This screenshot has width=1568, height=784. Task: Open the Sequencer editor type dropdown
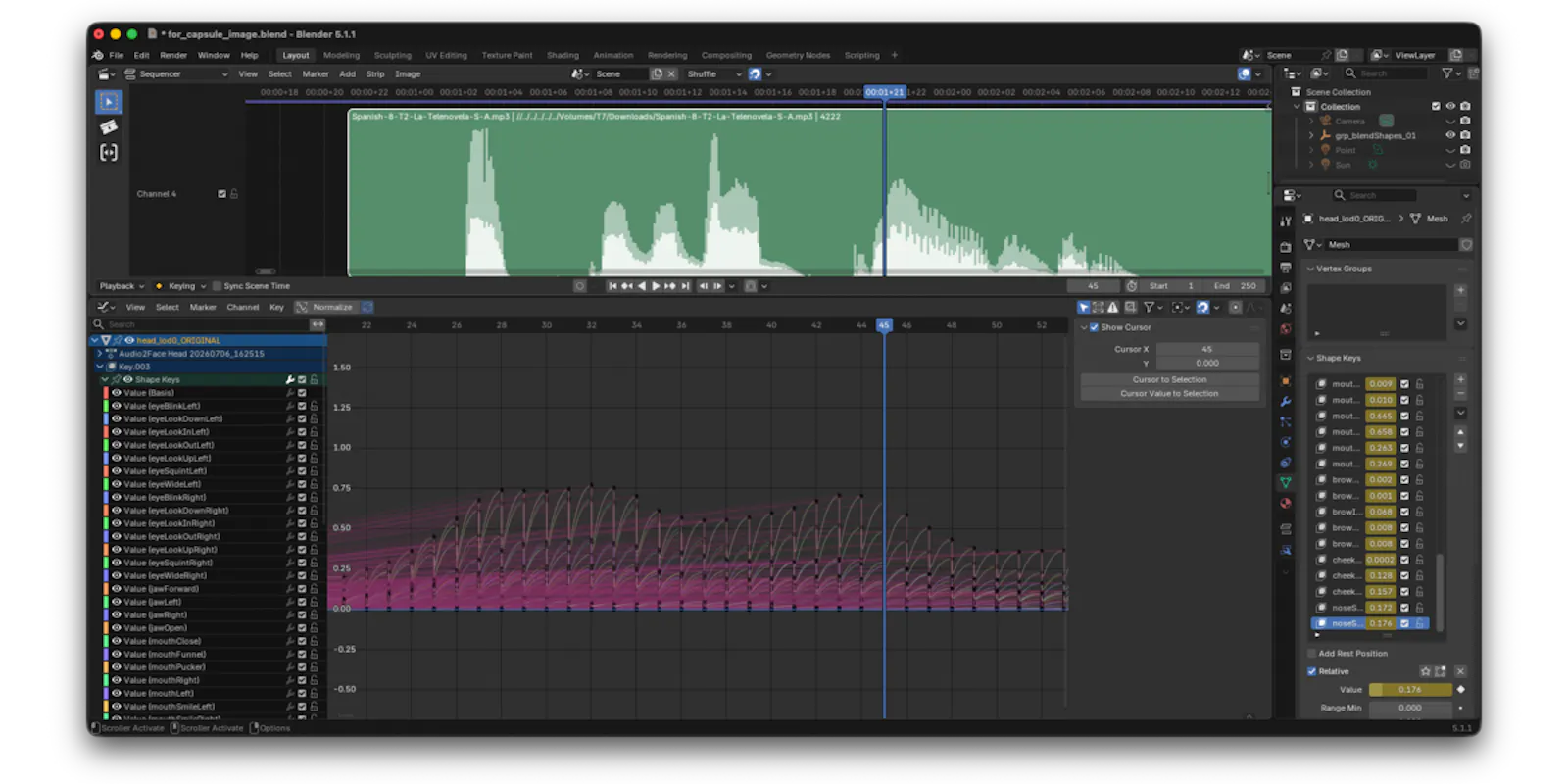(x=108, y=73)
